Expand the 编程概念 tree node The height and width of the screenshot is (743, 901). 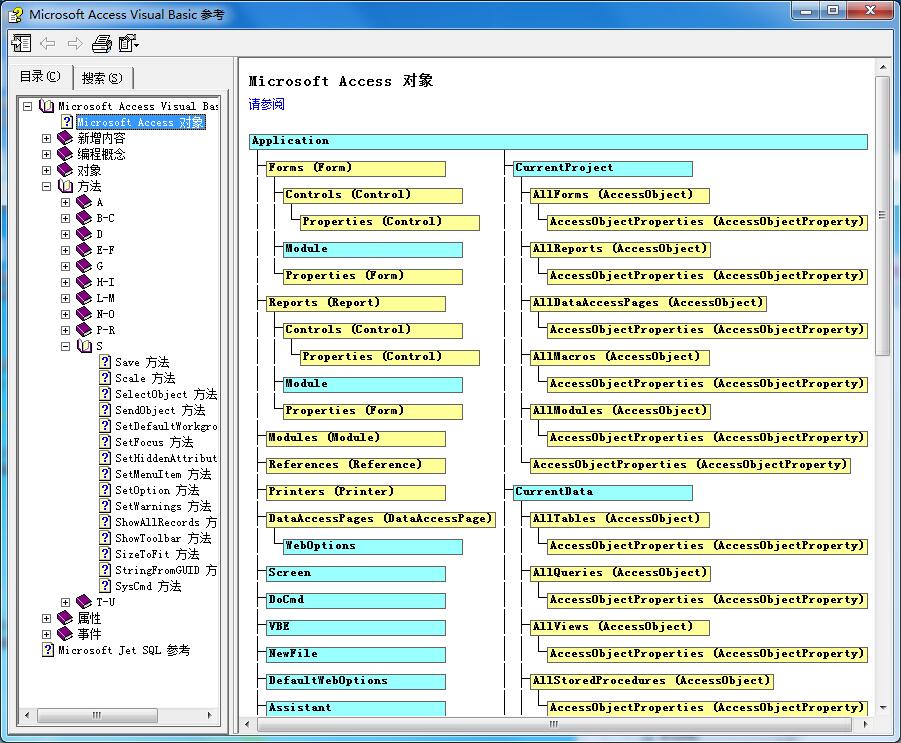47,155
